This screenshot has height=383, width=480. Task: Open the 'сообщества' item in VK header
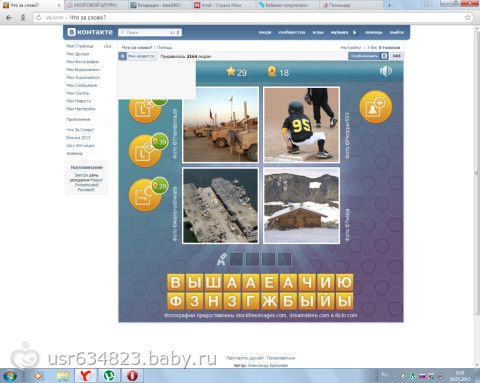pyautogui.click(x=292, y=32)
